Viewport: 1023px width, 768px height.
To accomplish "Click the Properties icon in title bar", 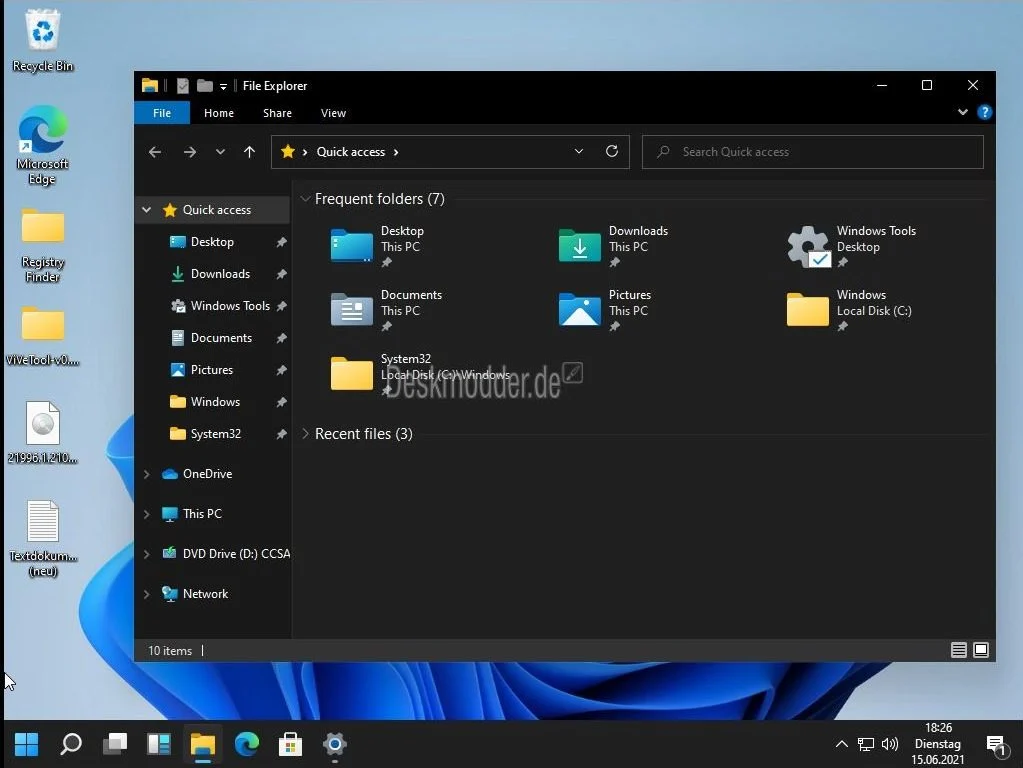I will [182, 86].
